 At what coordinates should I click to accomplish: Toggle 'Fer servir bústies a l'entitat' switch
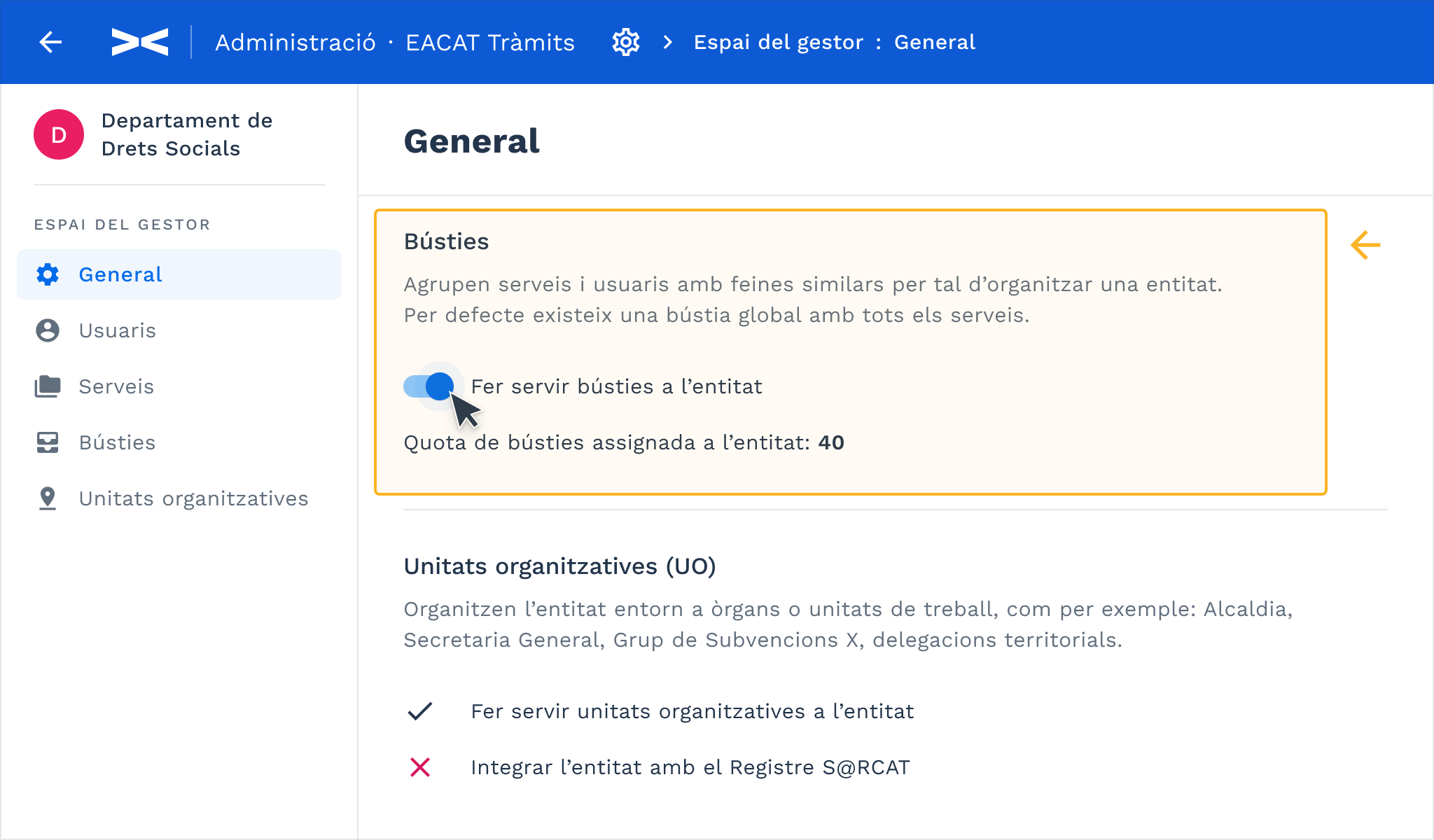coord(429,386)
